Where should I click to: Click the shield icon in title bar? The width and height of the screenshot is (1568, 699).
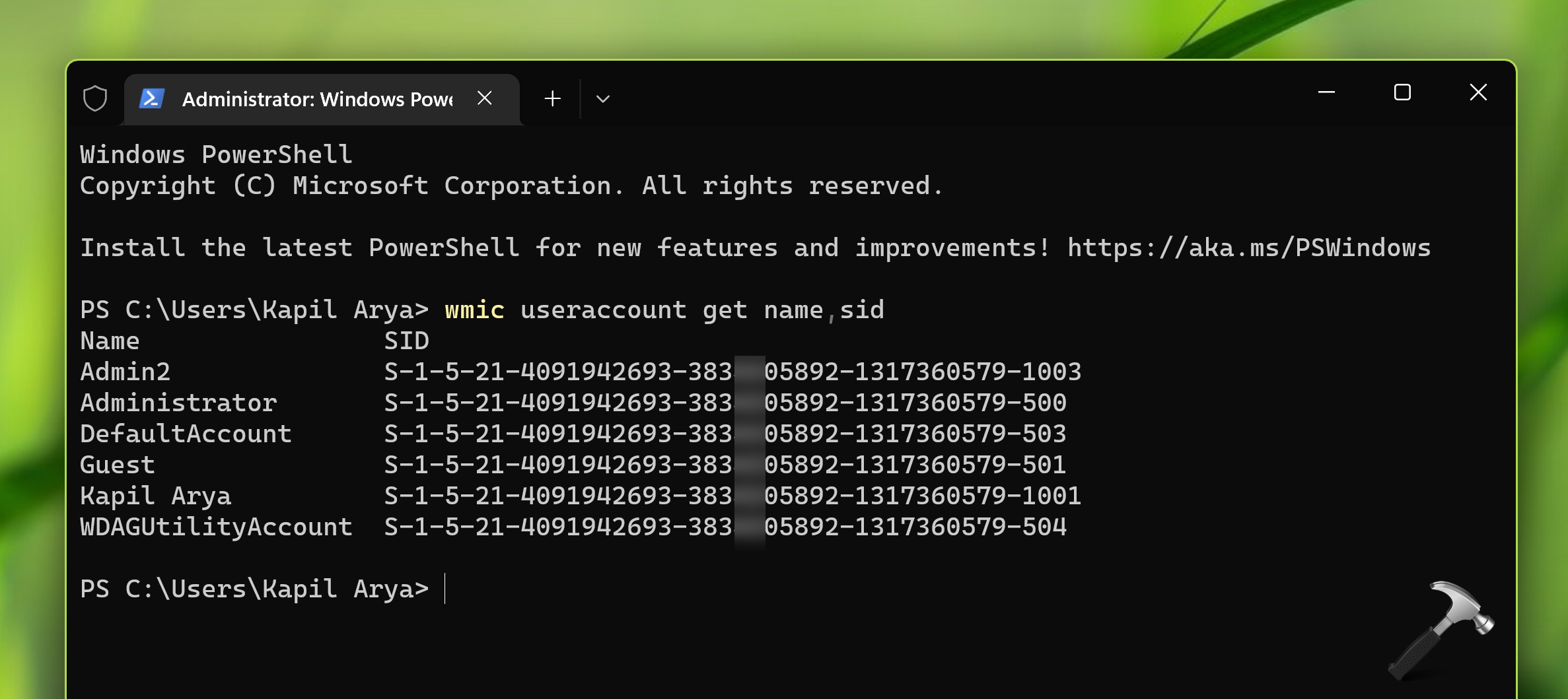pyautogui.click(x=95, y=99)
